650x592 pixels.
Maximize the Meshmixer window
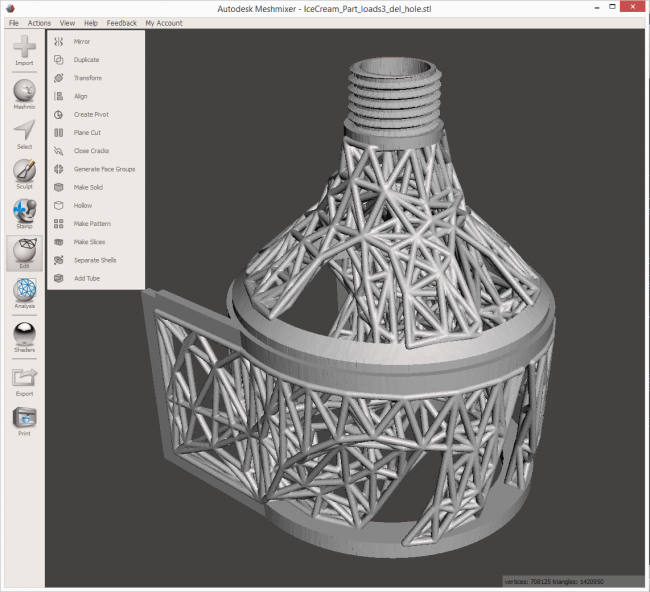click(x=612, y=7)
